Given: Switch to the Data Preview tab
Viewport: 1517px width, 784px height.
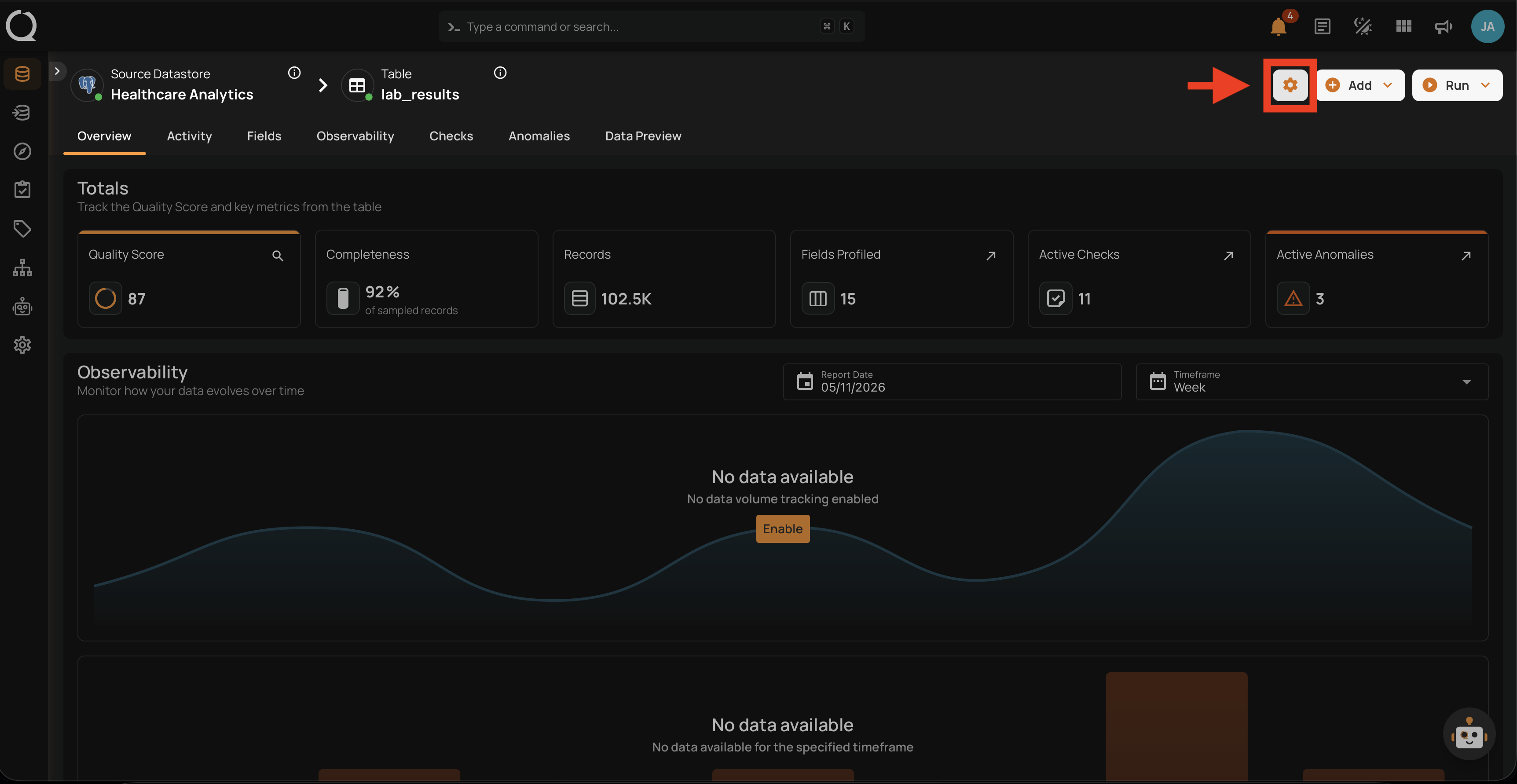Looking at the screenshot, I should 643,136.
